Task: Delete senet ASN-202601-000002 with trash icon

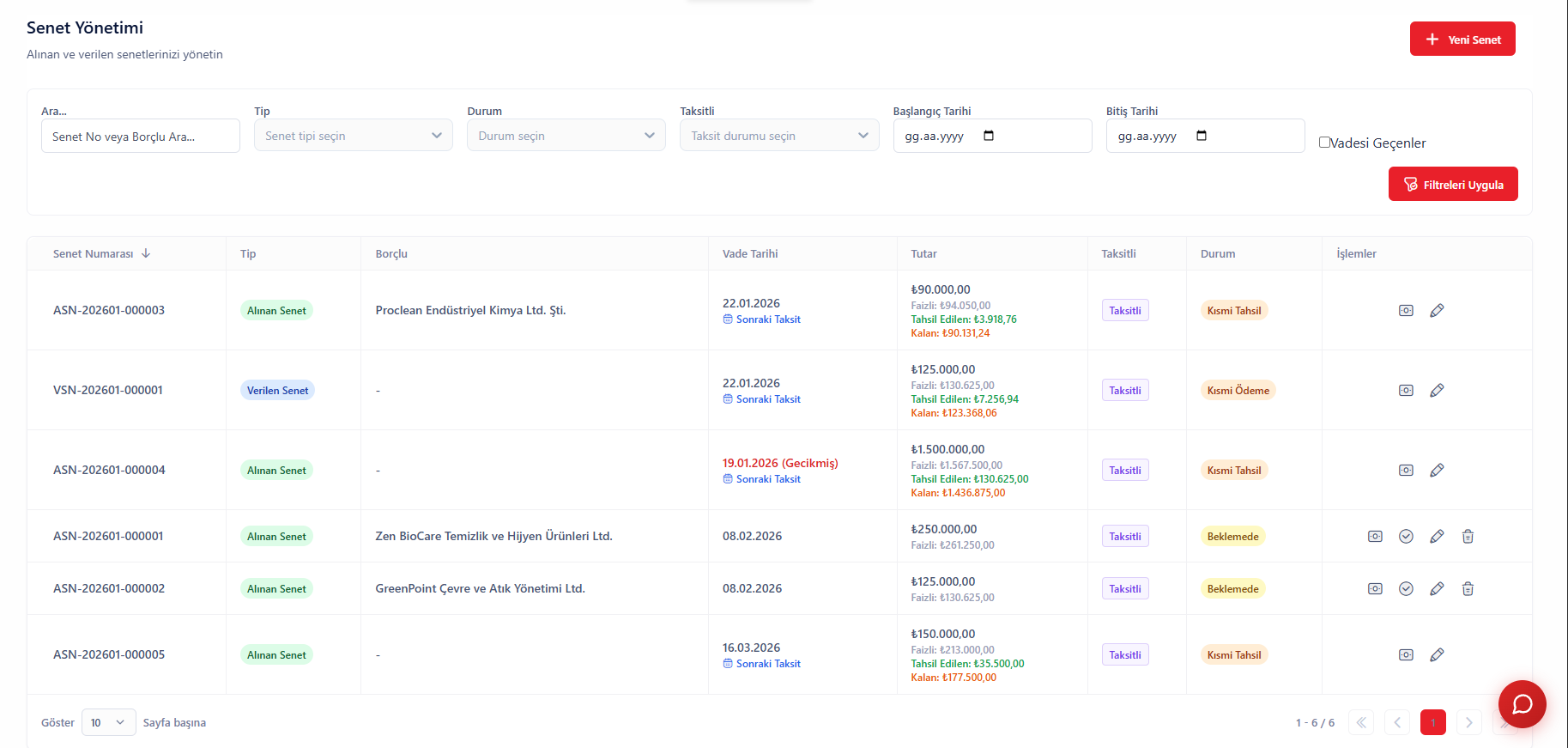Action: point(1468,588)
